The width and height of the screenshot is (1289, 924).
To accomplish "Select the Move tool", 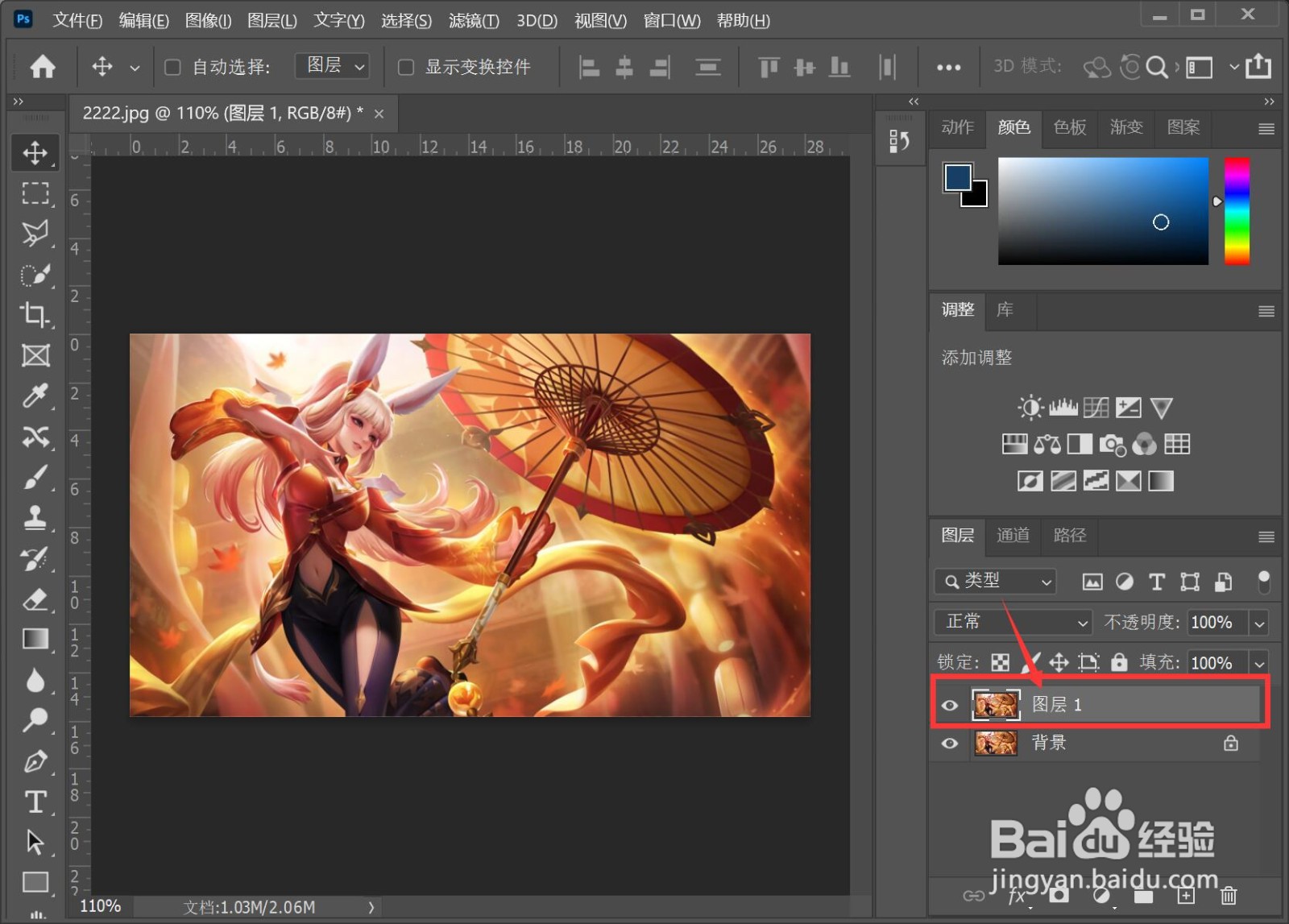I will (x=35, y=152).
